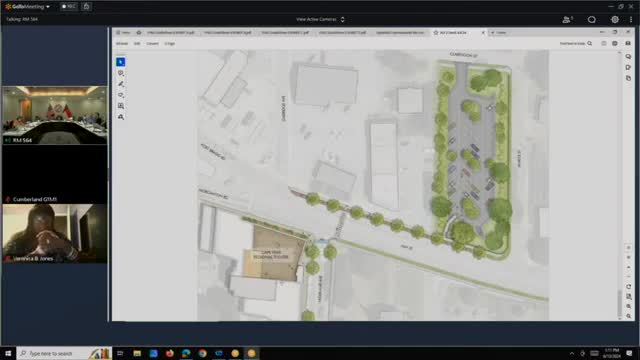Open GoToMeeting settings gear
This screenshot has height=360, width=640.
(615, 19)
